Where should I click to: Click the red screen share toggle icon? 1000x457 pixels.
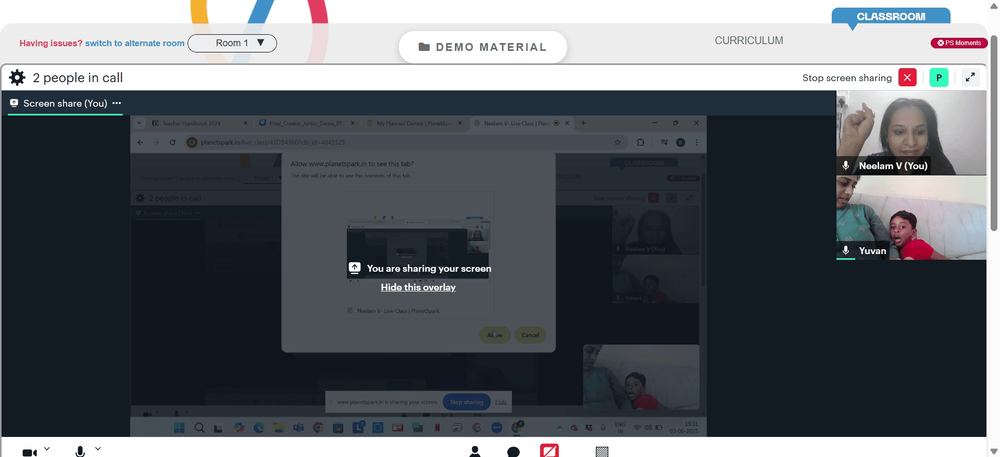coord(550,451)
